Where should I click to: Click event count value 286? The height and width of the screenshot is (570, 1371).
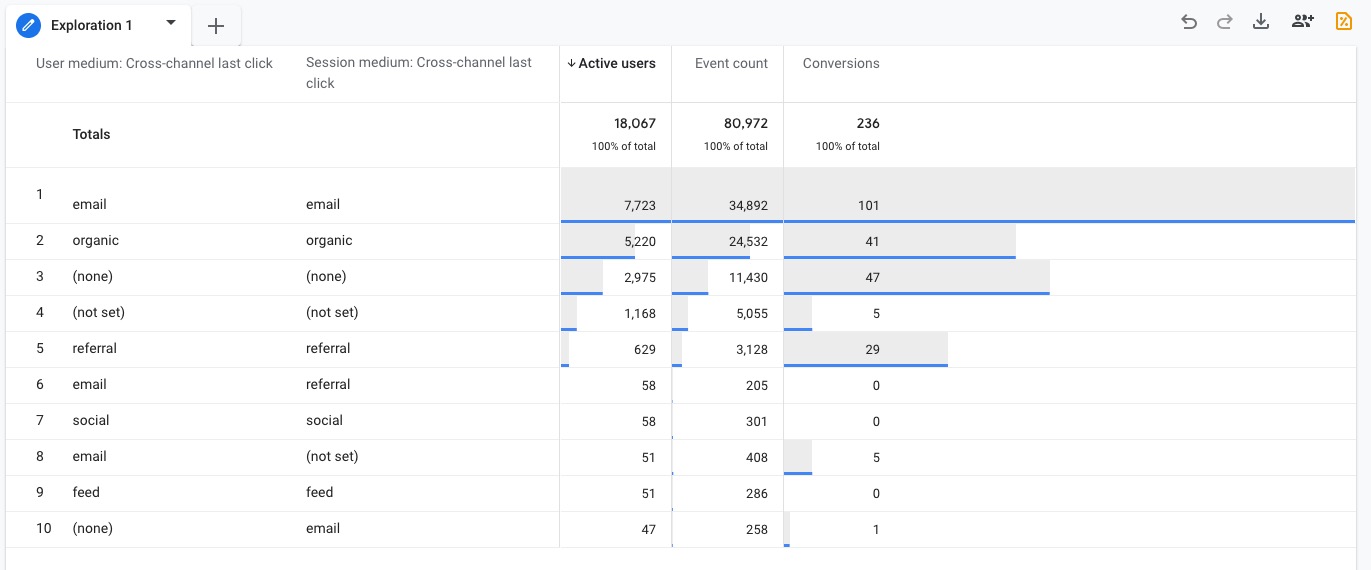click(757, 493)
